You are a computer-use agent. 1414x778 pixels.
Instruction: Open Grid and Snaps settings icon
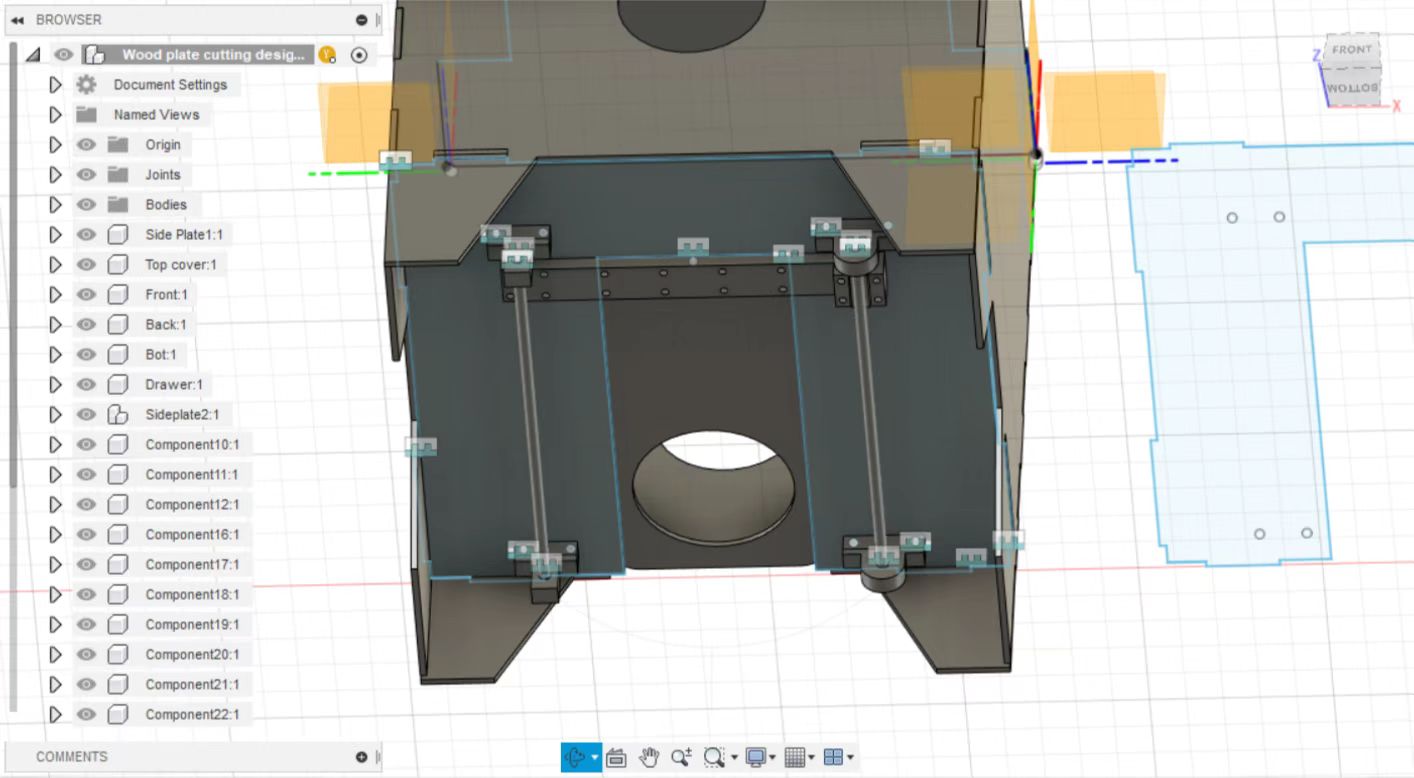pos(795,757)
